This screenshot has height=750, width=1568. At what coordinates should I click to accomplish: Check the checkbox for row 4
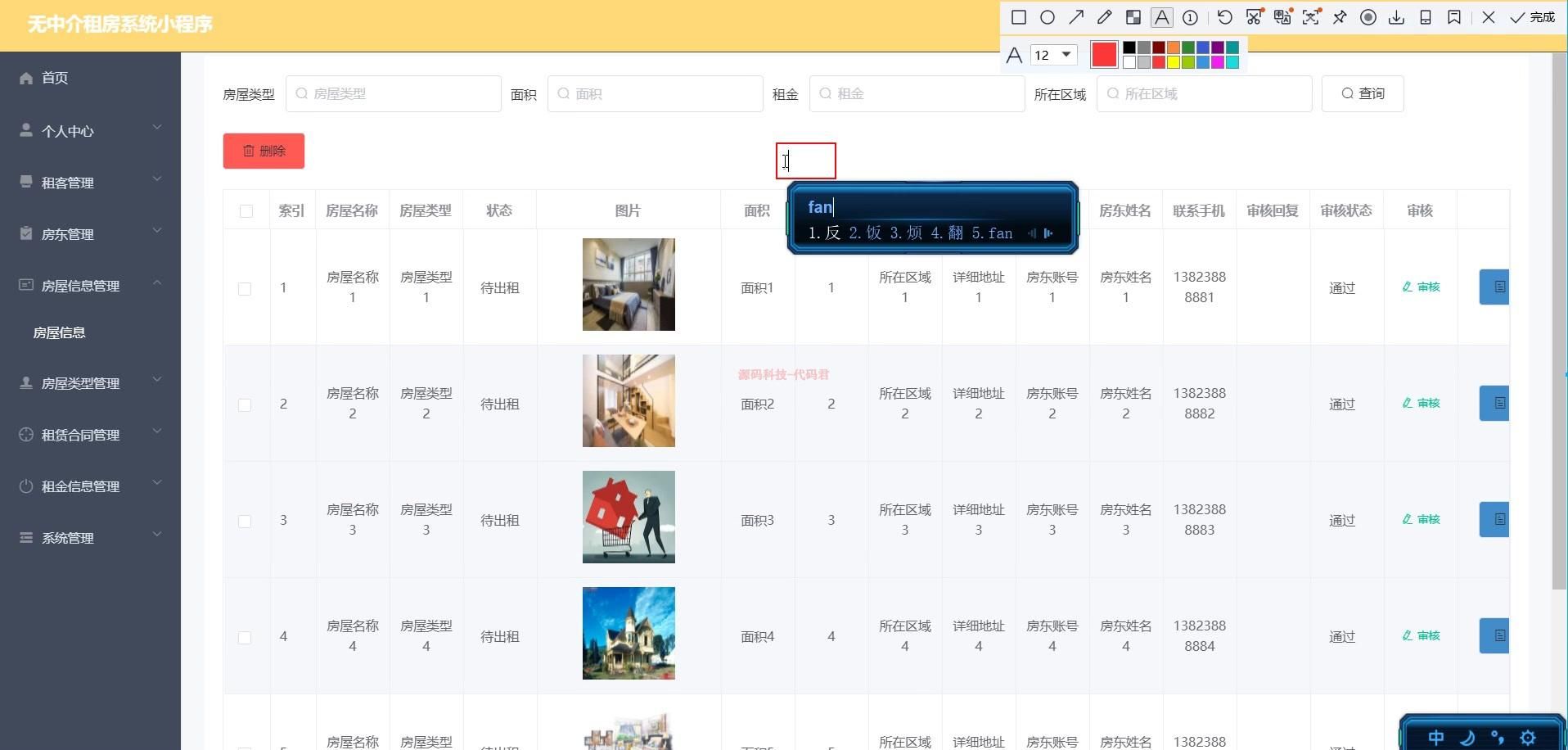click(x=245, y=637)
